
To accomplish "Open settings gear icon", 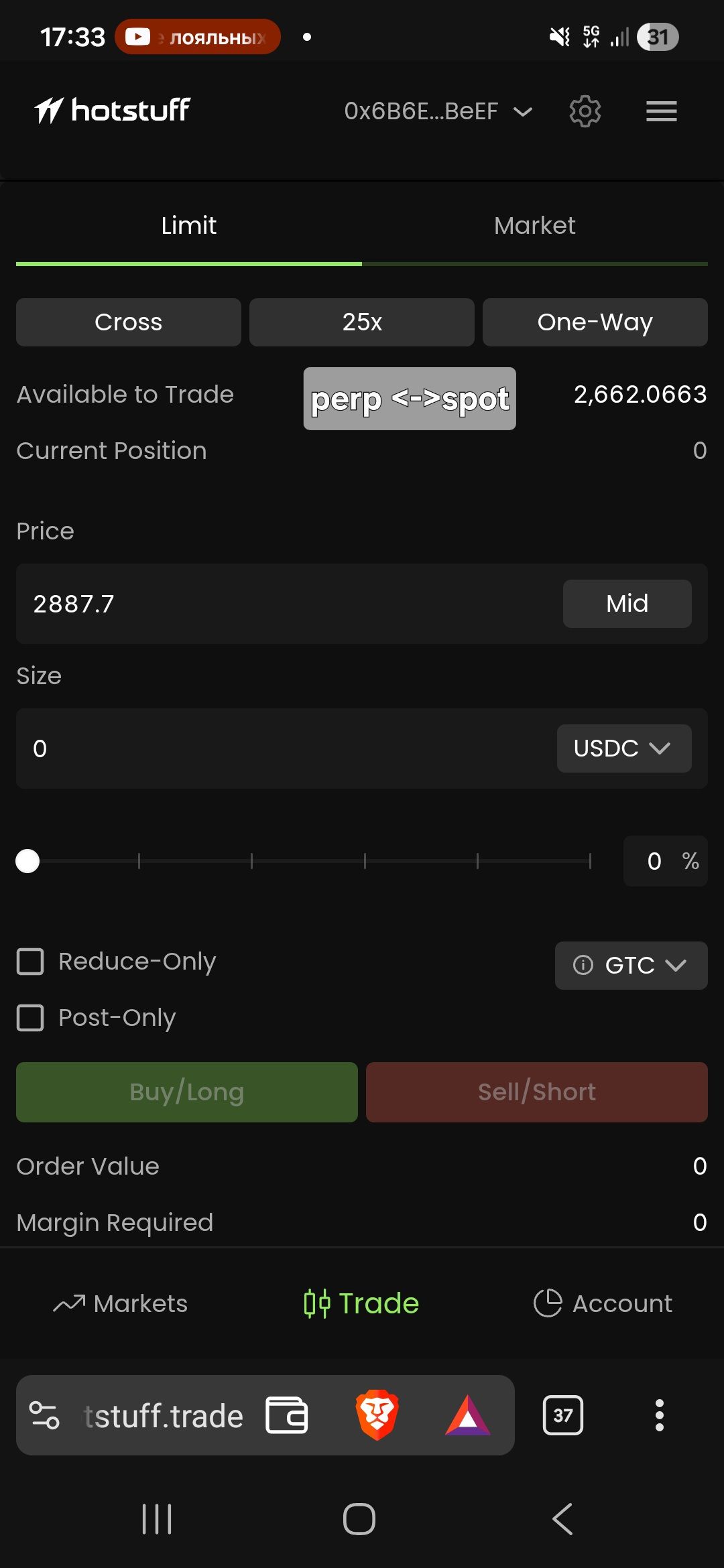I will [585, 111].
